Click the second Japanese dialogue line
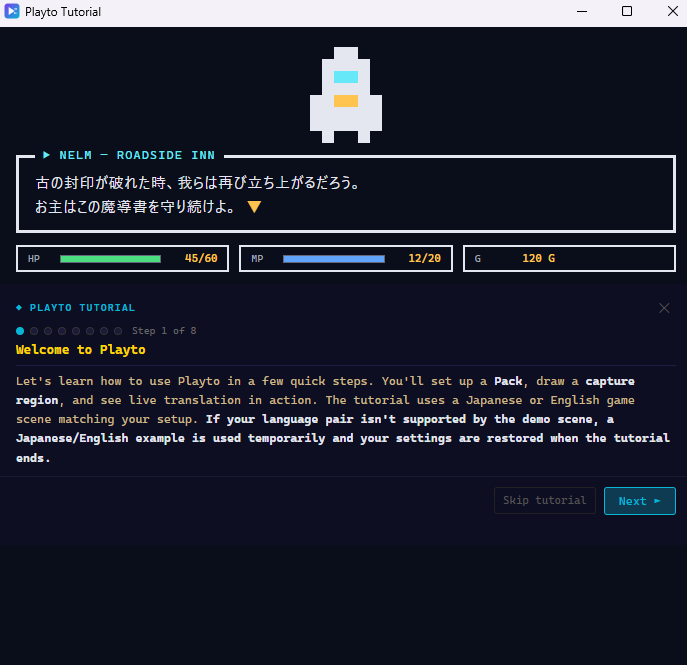The height and width of the screenshot is (665, 687). 136,206
